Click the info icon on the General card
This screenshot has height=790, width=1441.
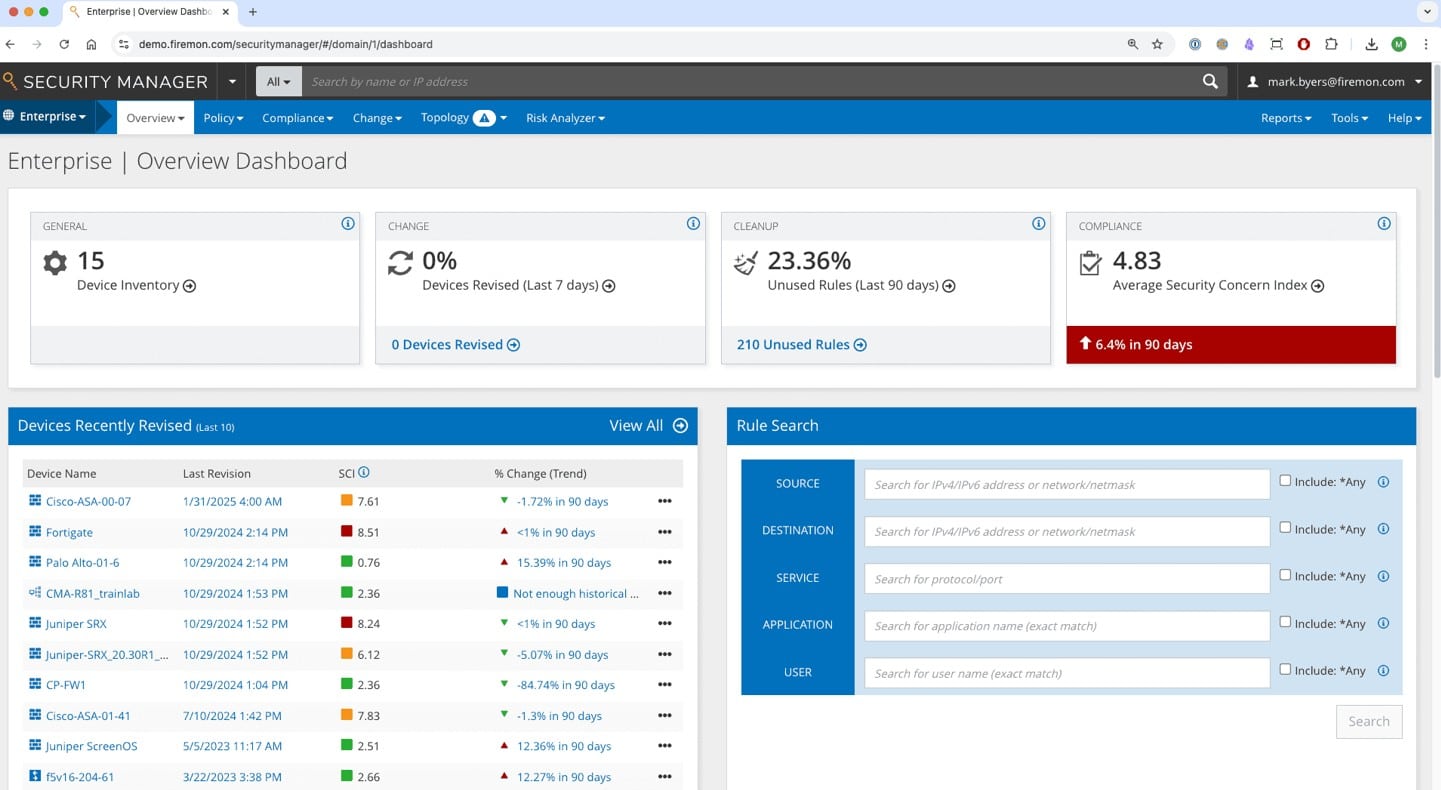(347, 223)
